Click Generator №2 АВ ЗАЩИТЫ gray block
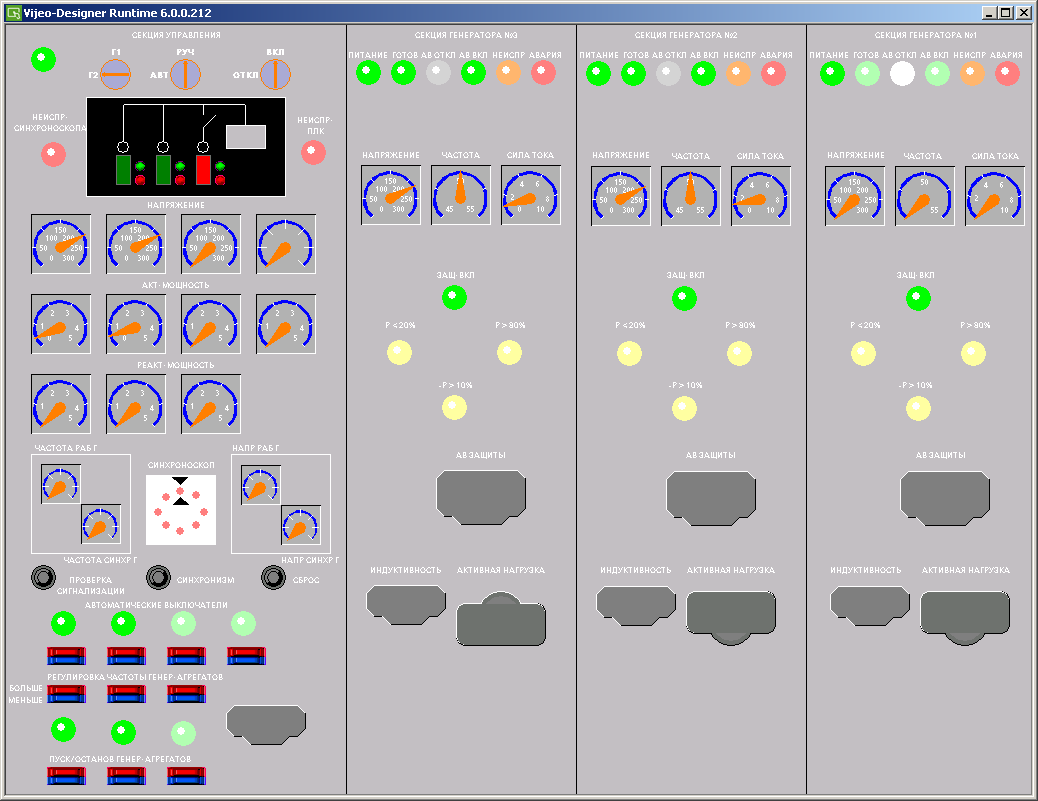1038x801 pixels. [711, 497]
